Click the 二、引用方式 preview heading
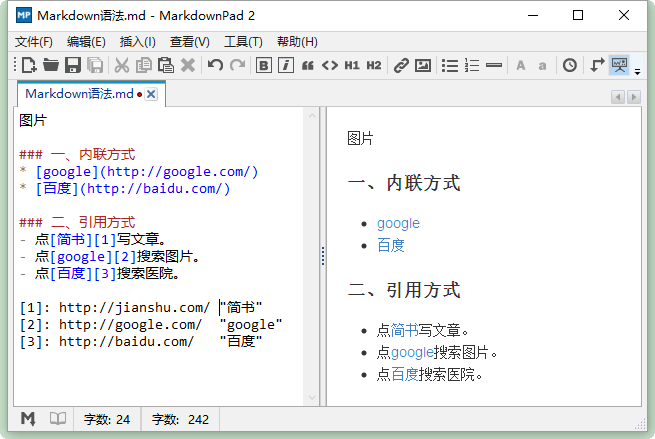Screen dimensions: 655x439 404,290
